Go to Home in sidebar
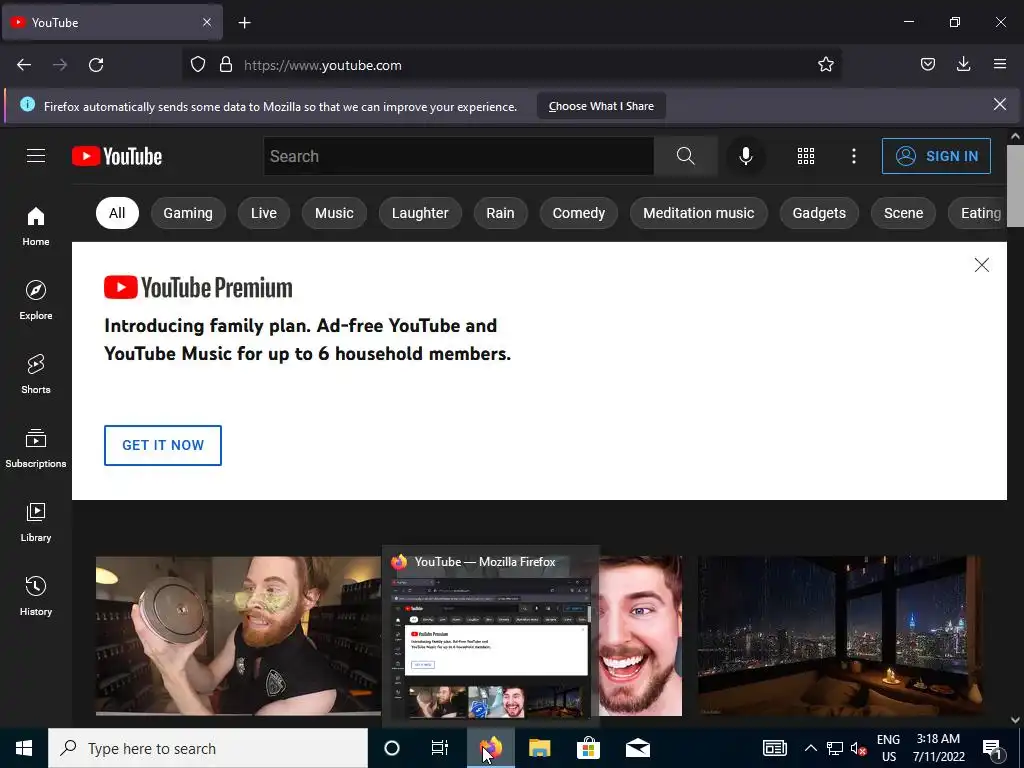This screenshot has width=1024, height=768. pos(36,227)
